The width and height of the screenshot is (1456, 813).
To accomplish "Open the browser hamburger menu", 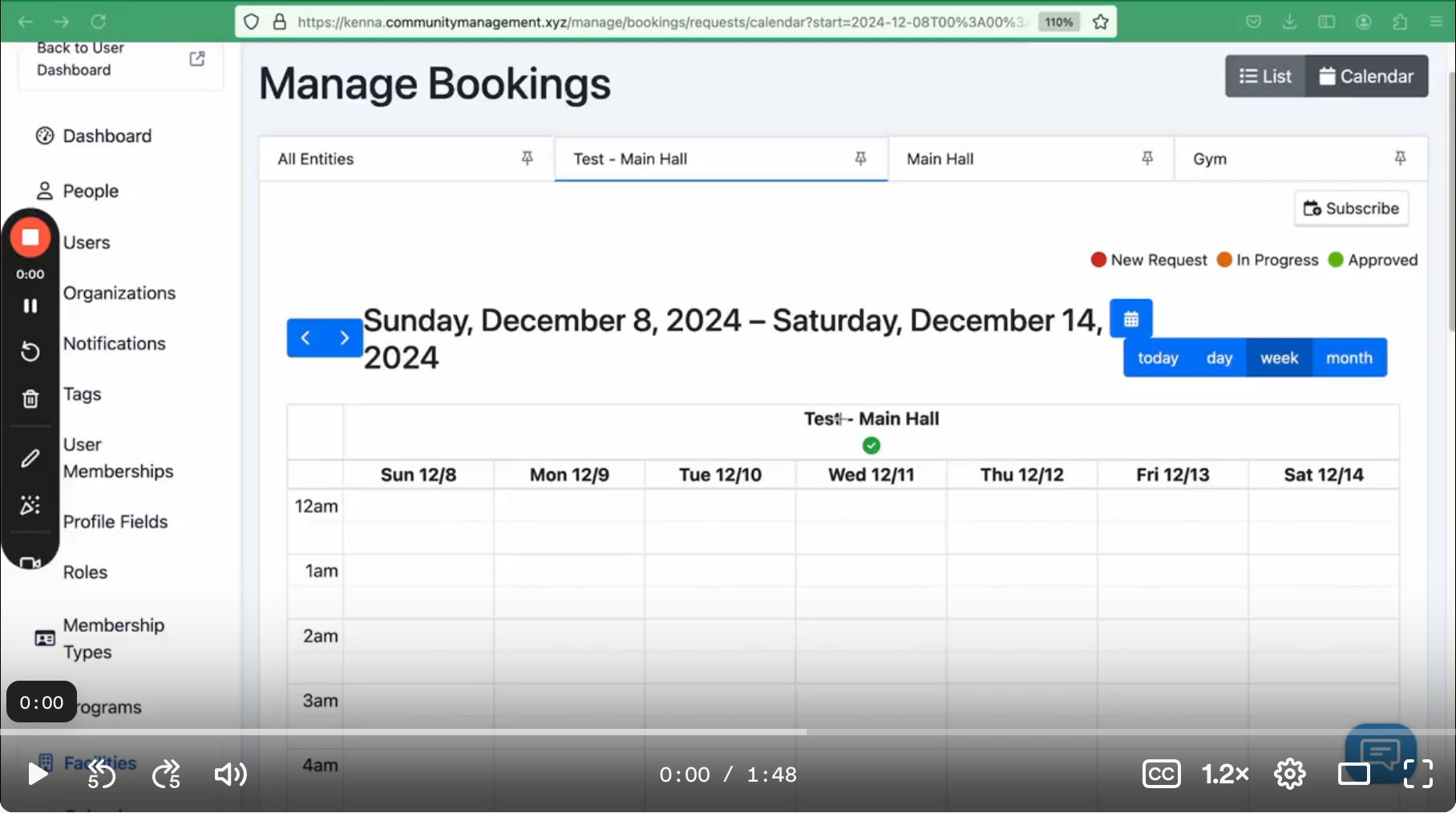I will [x=1436, y=22].
